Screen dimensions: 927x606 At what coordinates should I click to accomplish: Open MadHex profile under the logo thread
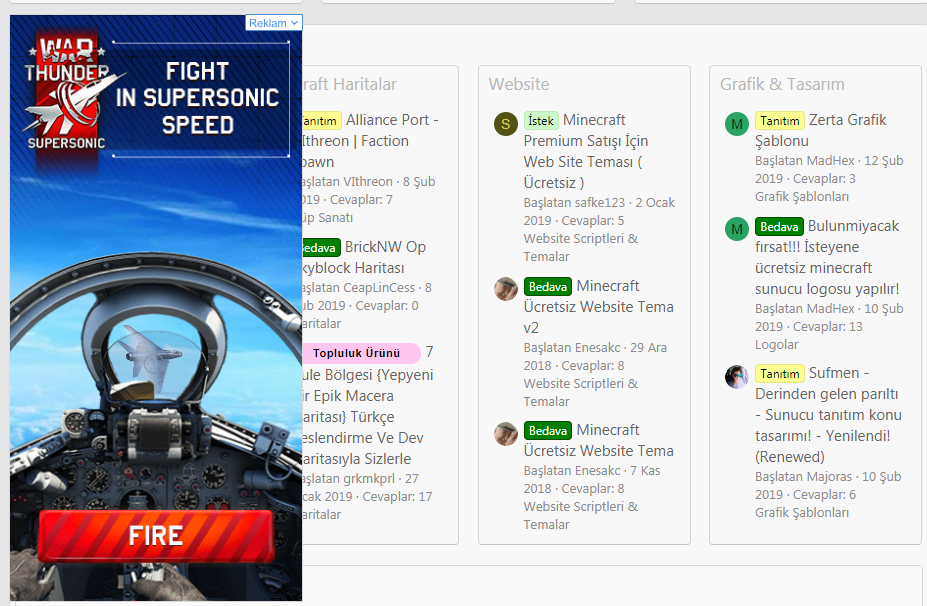(829, 309)
